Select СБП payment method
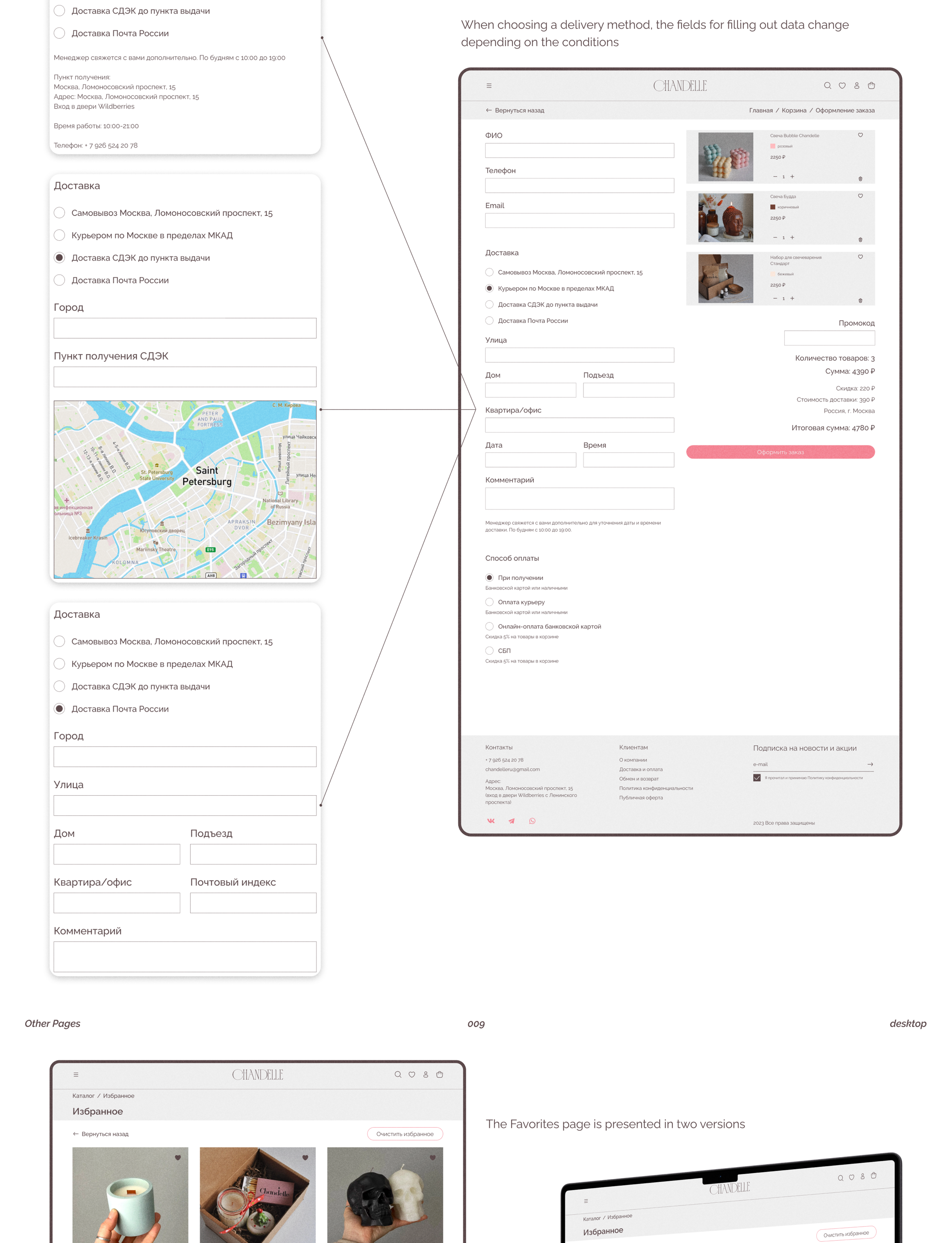Viewport: 952px width, 1243px height. [x=490, y=650]
